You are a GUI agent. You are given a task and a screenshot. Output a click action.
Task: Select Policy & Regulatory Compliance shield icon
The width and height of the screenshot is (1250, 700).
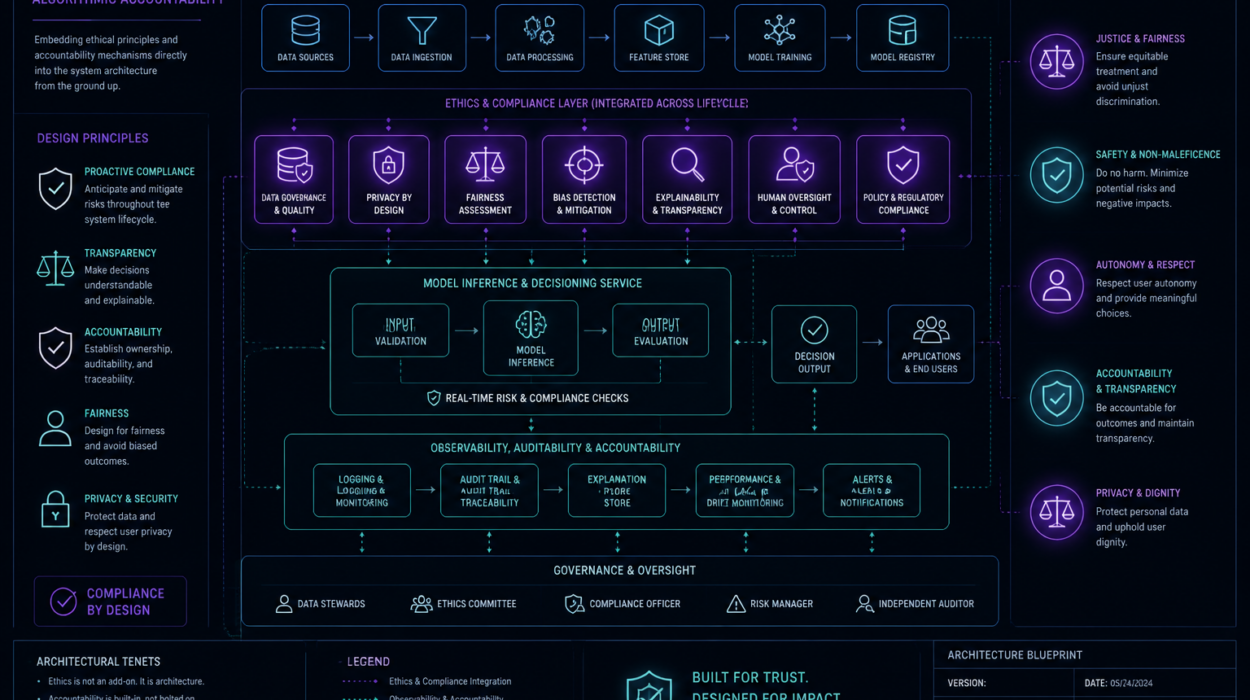click(903, 163)
